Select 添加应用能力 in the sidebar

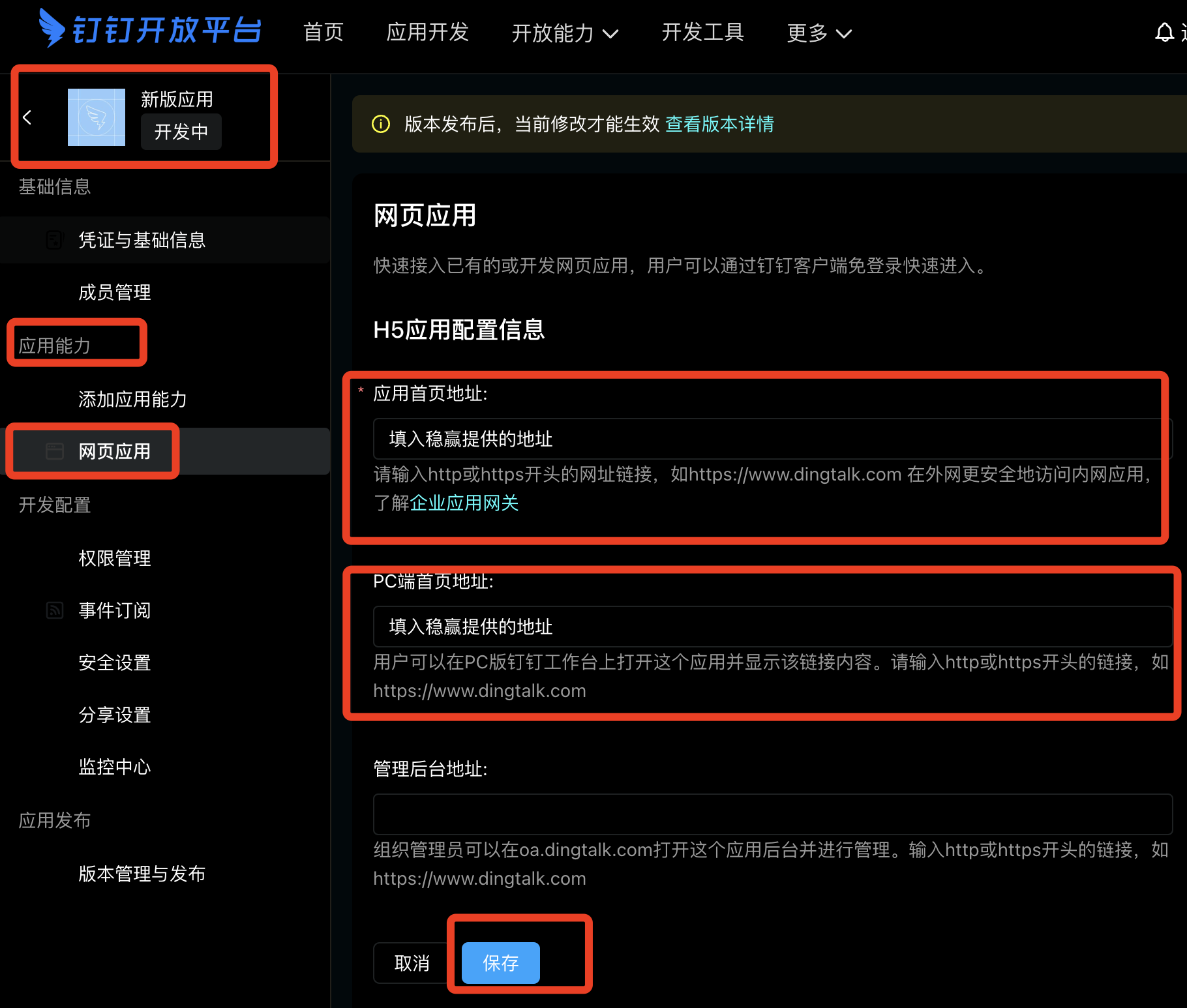[x=165, y=399]
